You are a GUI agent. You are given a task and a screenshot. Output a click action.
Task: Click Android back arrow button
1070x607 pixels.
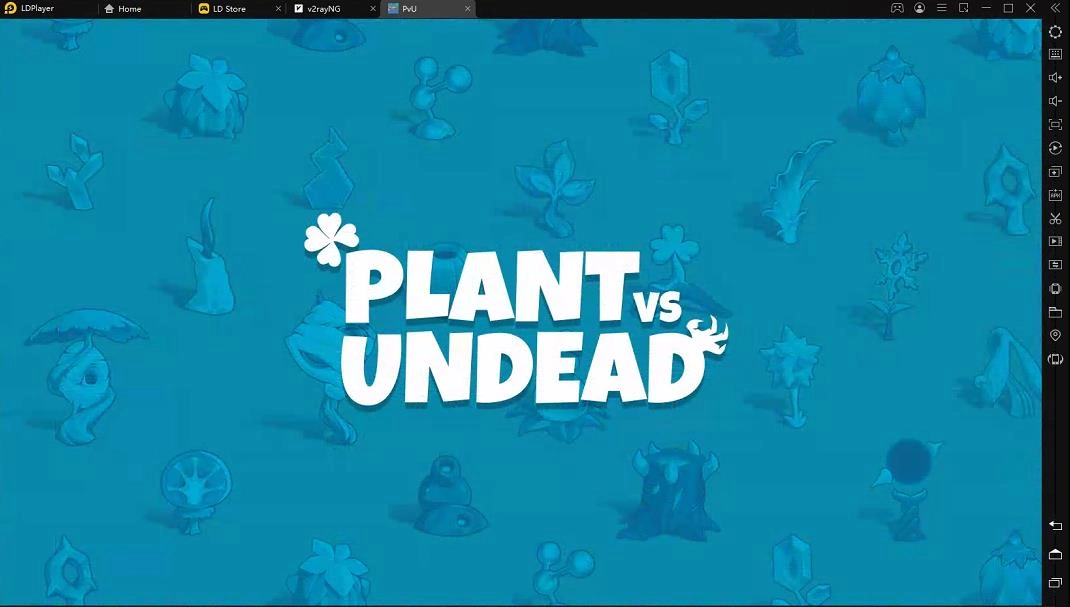pos(1055,525)
